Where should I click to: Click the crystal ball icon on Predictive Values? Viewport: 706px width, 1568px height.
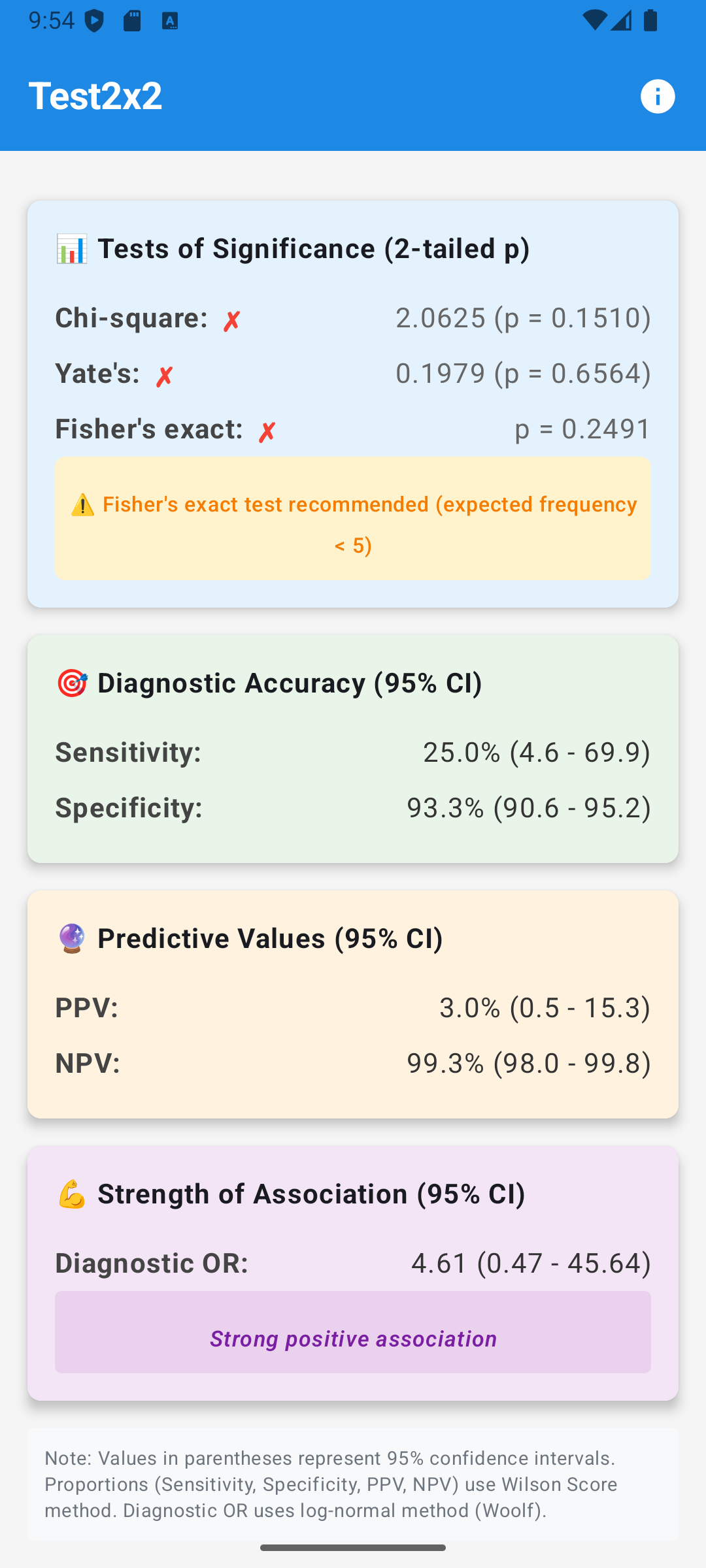tap(74, 938)
